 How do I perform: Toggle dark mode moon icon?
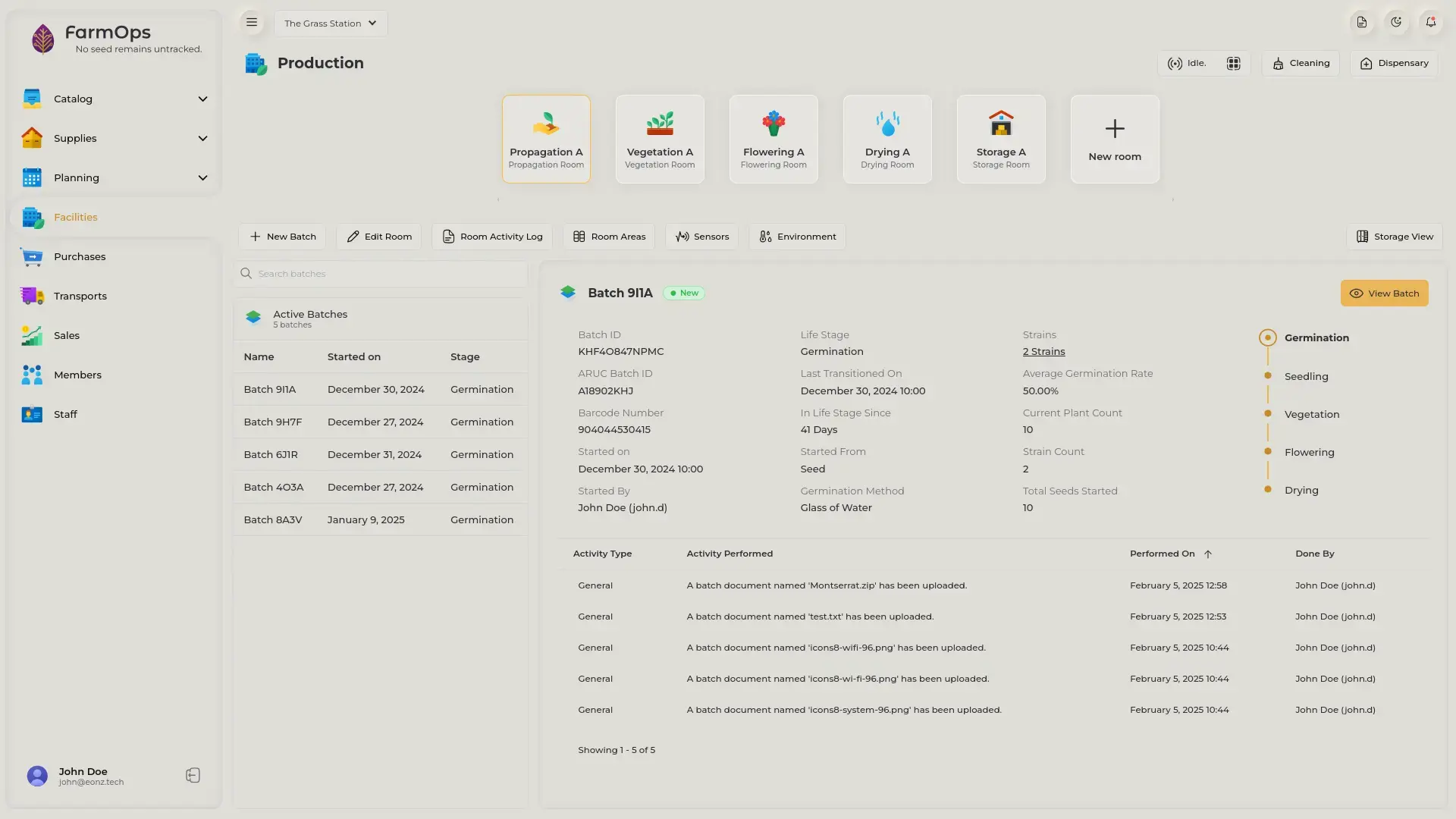(x=1396, y=23)
